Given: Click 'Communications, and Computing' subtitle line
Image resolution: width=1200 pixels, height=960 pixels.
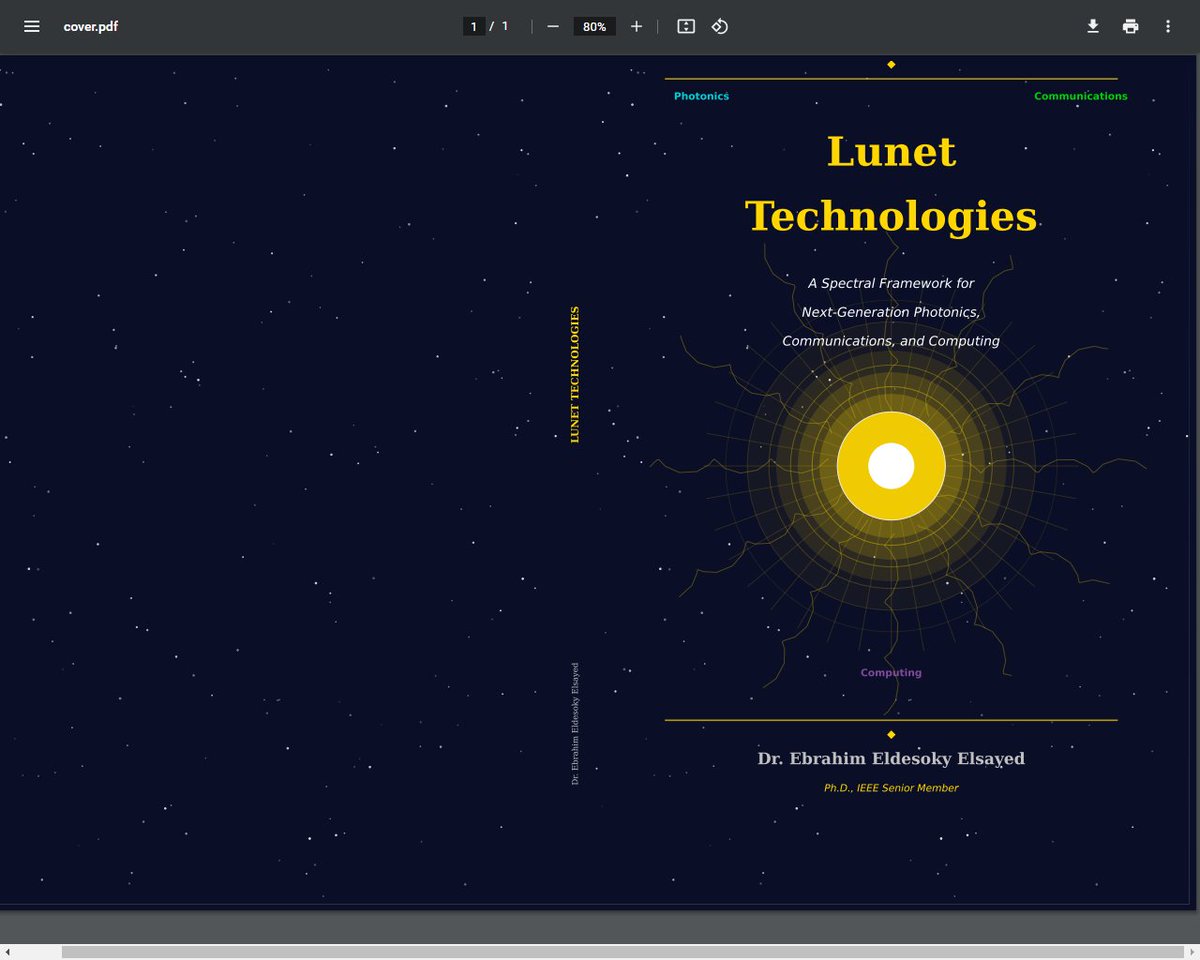Looking at the screenshot, I should pyautogui.click(x=891, y=341).
